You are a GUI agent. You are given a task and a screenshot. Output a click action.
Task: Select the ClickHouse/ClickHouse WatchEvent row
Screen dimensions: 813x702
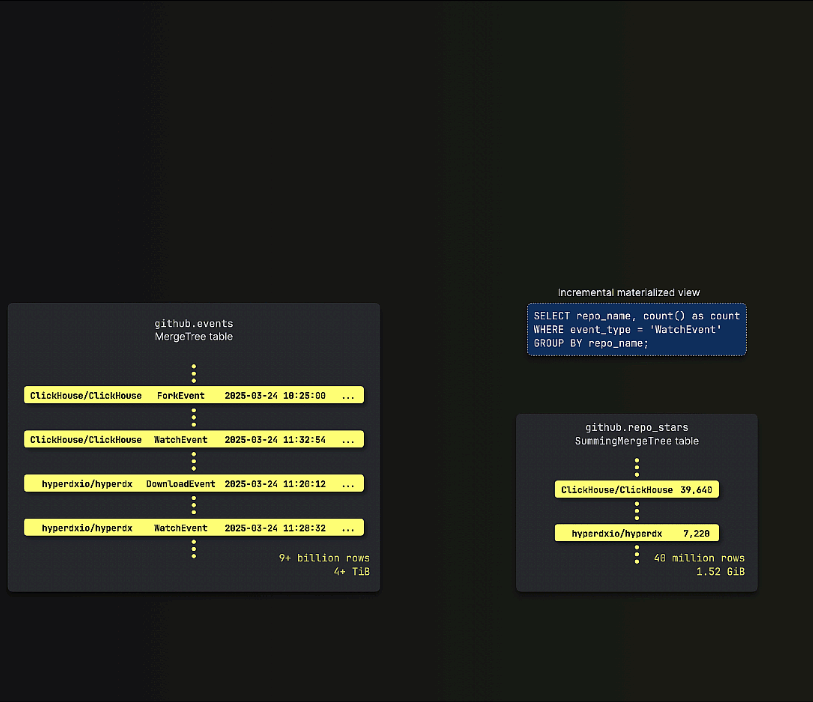pyautogui.click(x=193, y=440)
